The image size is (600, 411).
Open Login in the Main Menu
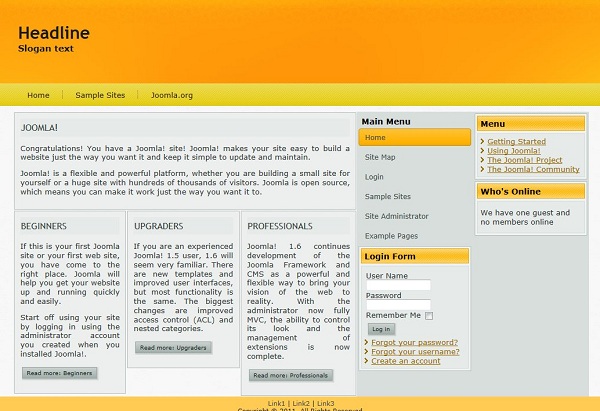tap(374, 177)
